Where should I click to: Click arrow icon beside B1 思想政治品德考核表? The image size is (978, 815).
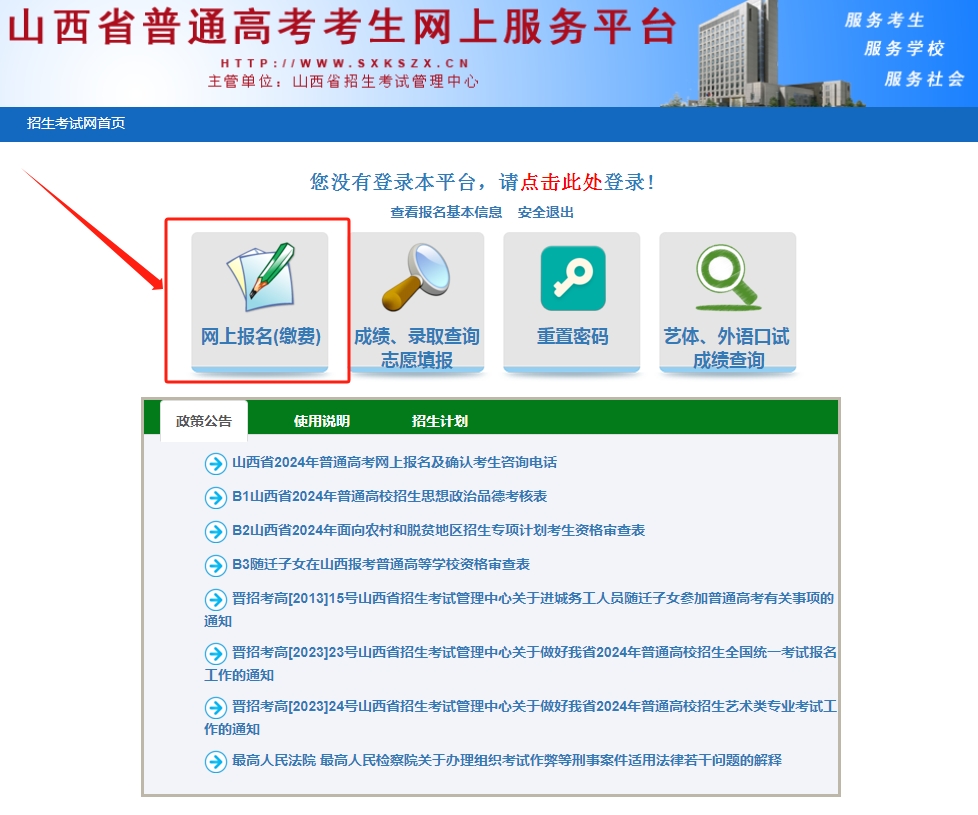pos(216,498)
